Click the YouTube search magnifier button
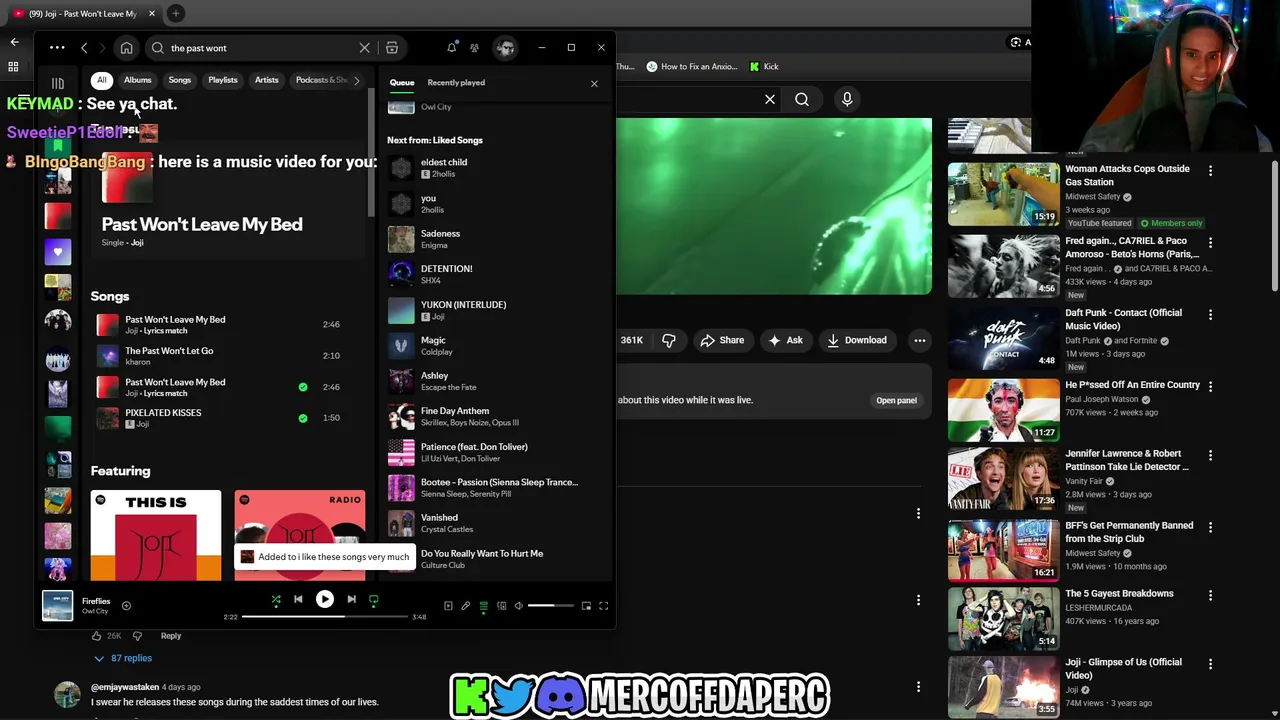The height and width of the screenshot is (720, 1280). 802,99
